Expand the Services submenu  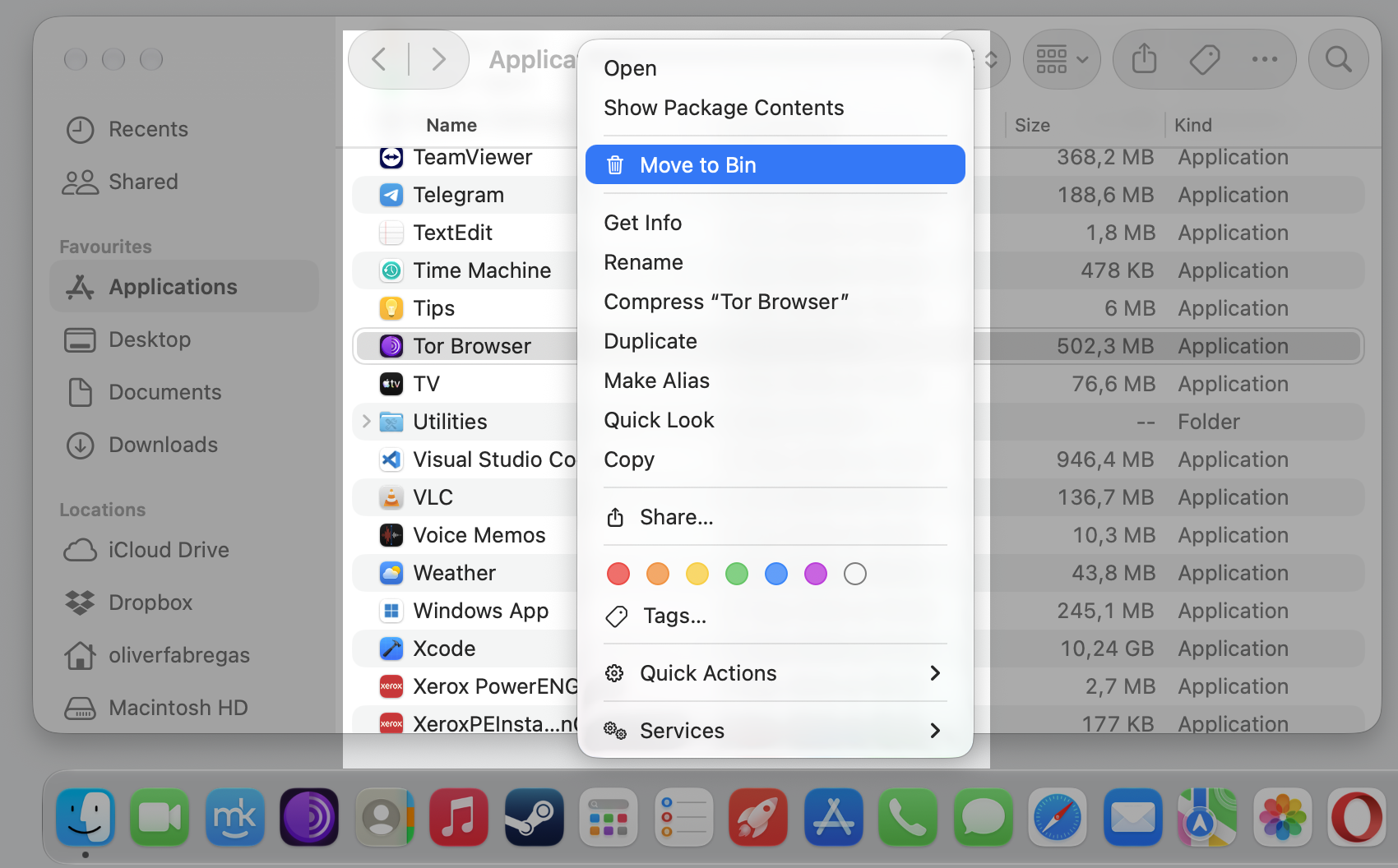[775, 731]
